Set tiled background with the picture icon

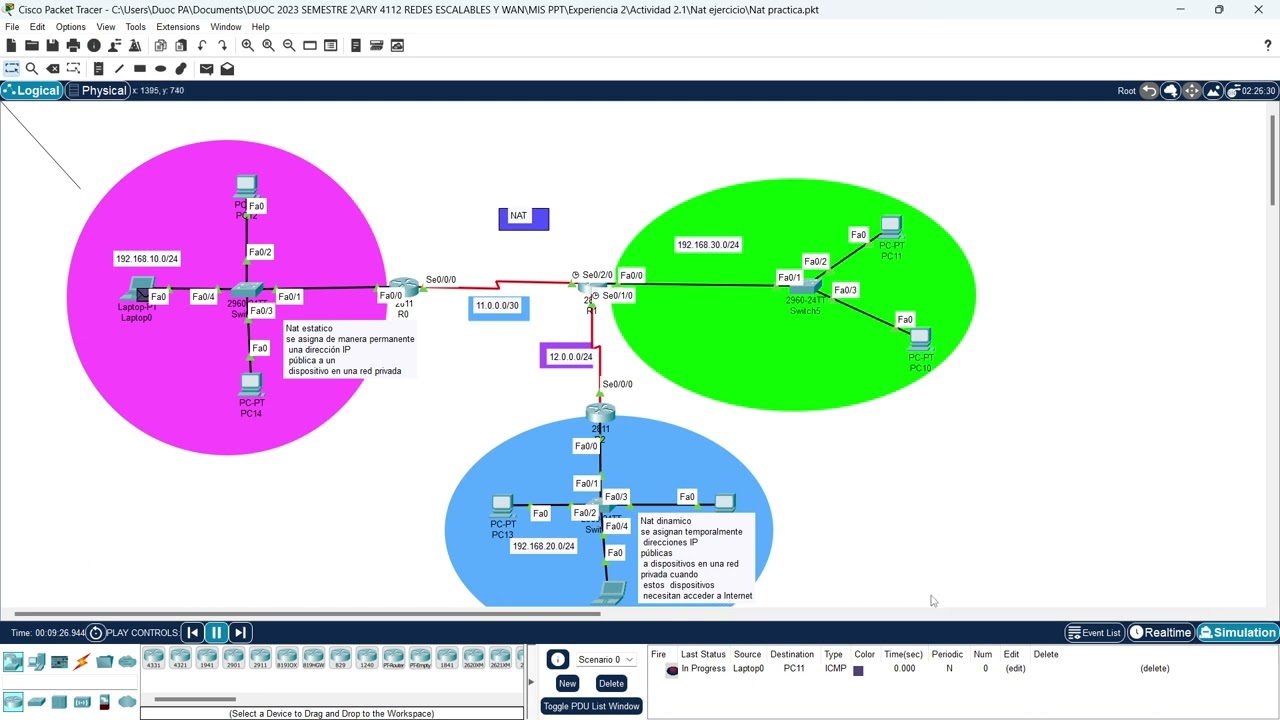tap(1213, 91)
